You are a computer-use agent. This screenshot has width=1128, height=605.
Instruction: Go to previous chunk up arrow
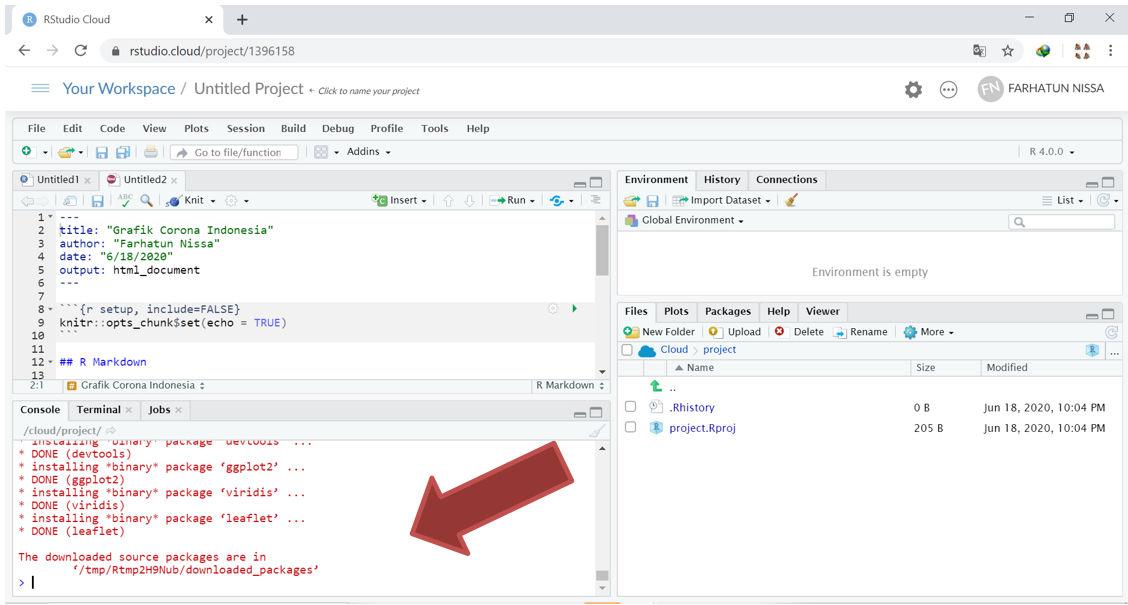pos(448,201)
